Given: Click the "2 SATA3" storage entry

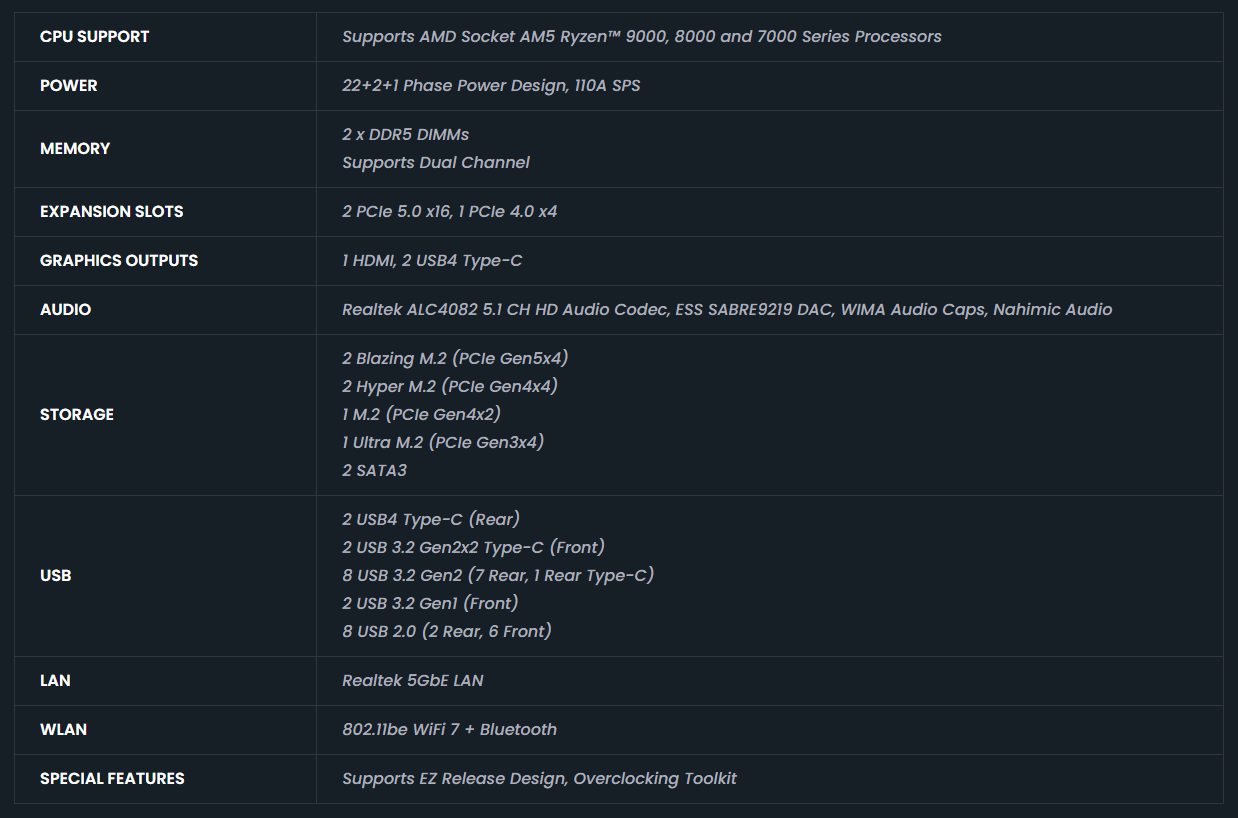Looking at the screenshot, I should [374, 471].
